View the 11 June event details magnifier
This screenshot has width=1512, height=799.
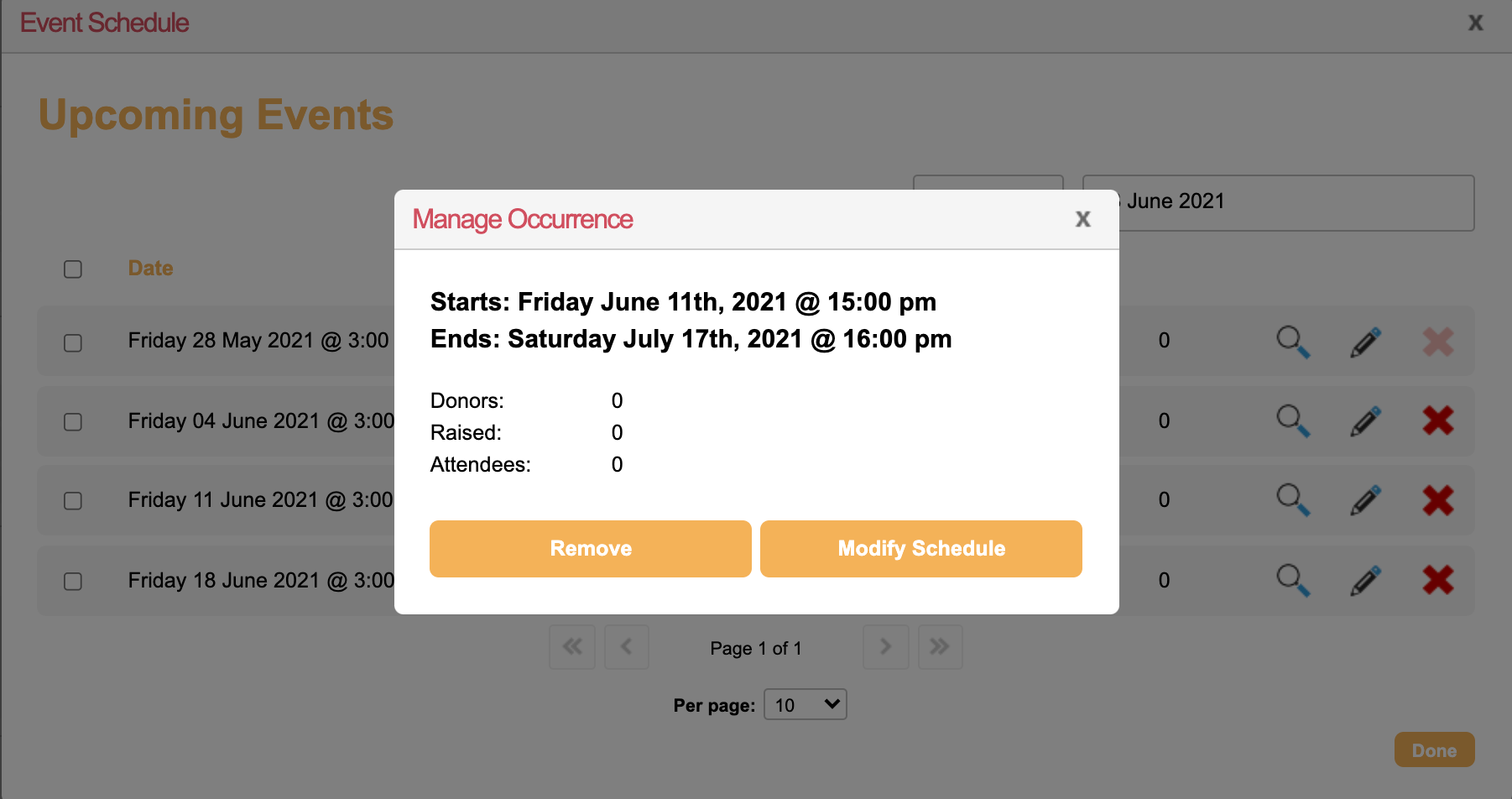(x=1292, y=500)
